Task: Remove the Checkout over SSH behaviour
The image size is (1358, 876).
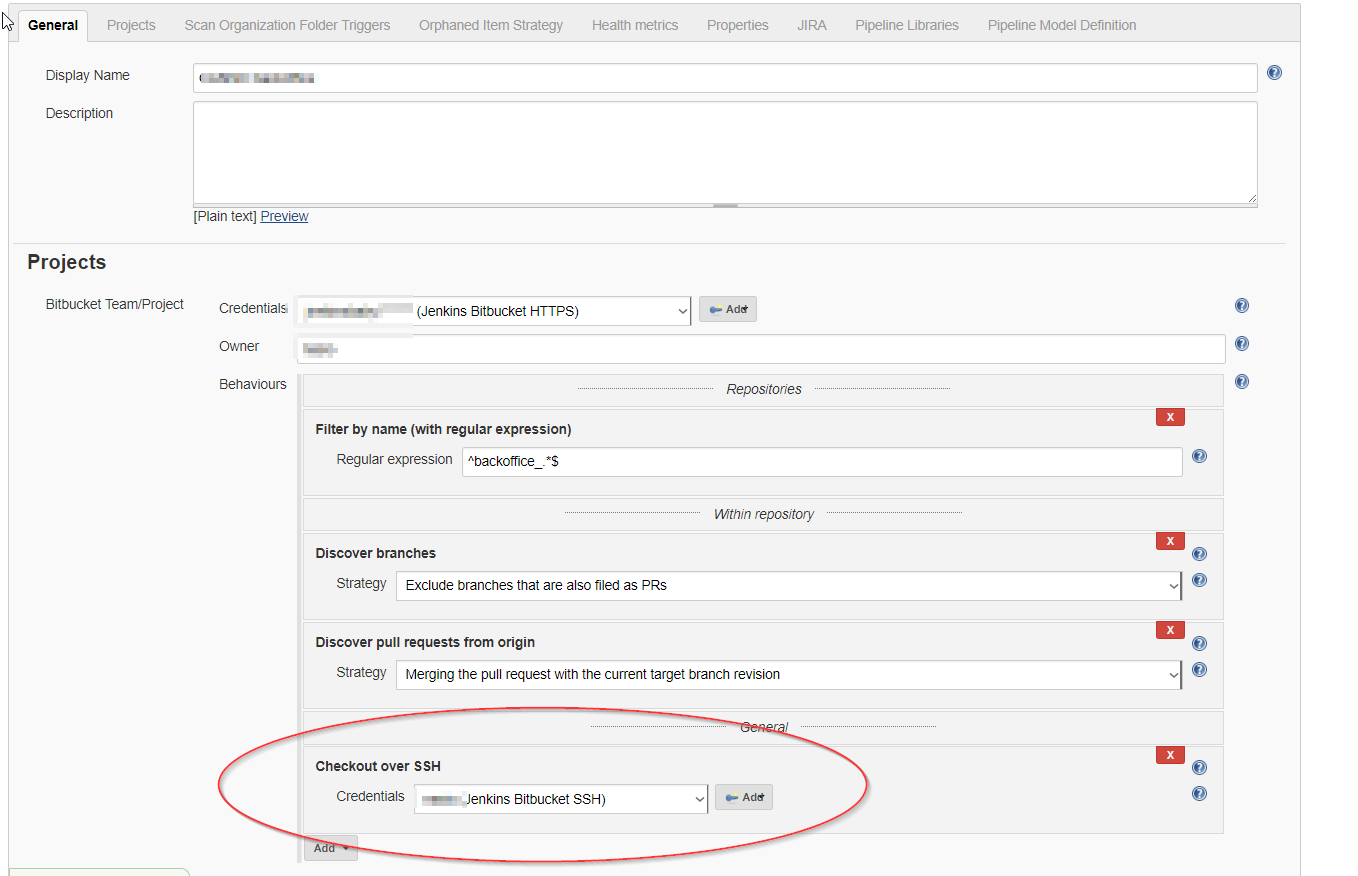Action: coord(1170,755)
